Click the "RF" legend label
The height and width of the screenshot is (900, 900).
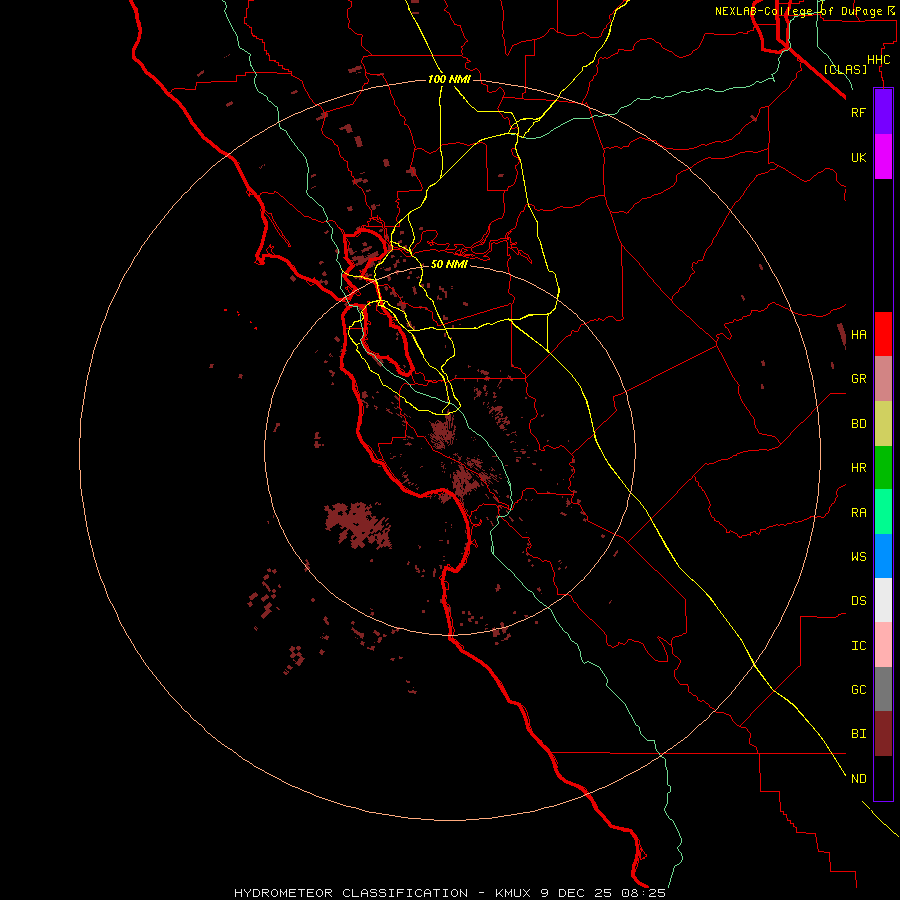(x=858, y=112)
